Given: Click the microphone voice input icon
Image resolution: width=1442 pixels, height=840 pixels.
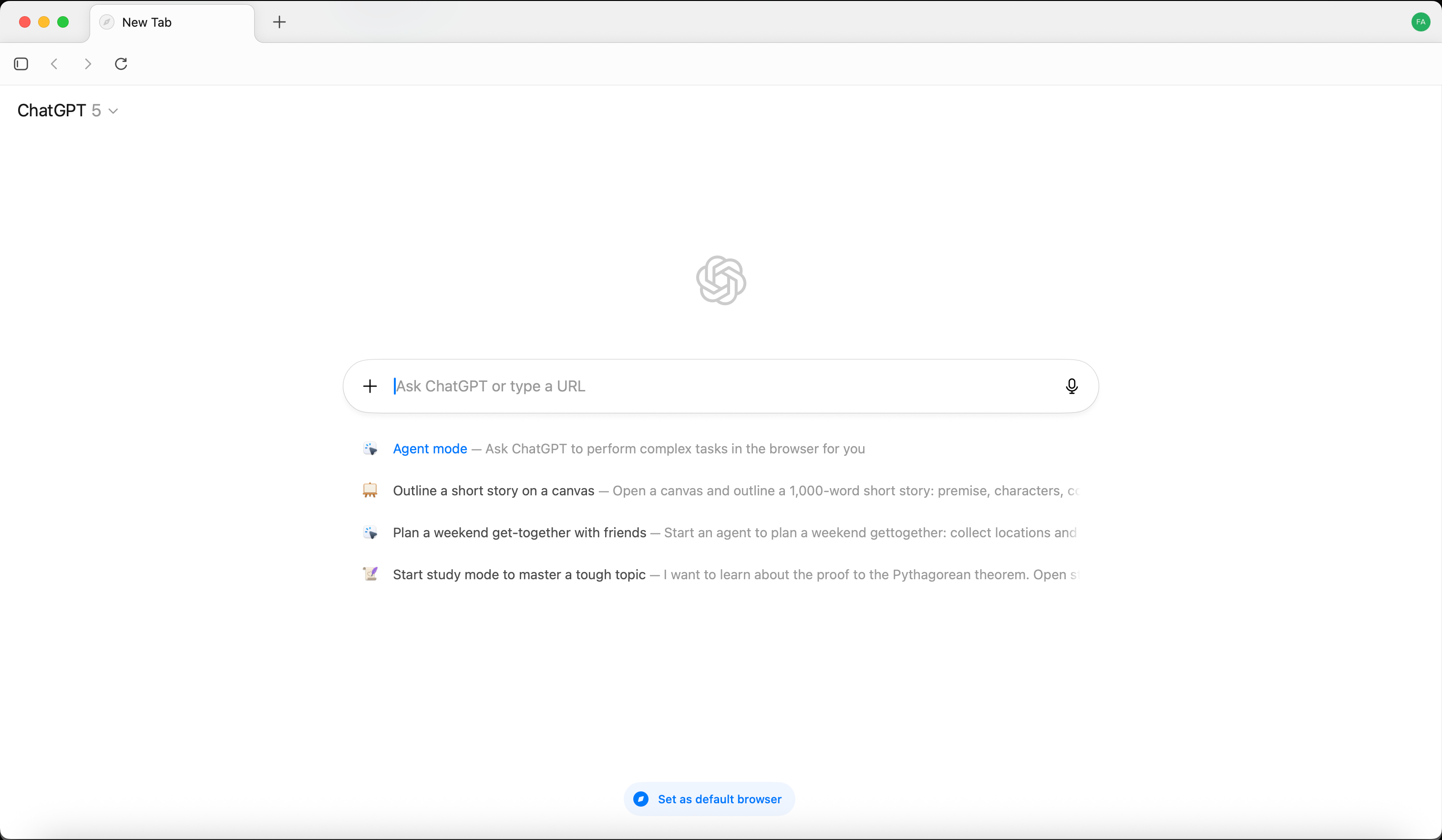Looking at the screenshot, I should [1071, 386].
